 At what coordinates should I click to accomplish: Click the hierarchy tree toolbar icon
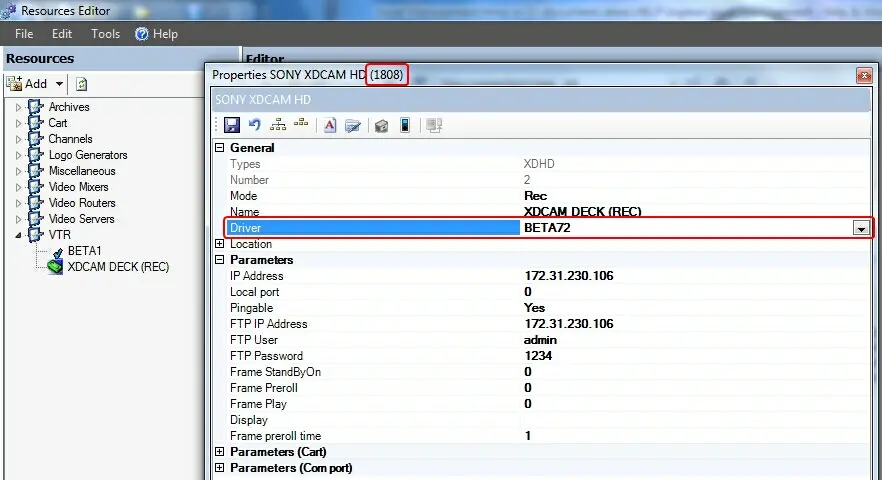tap(278, 125)
